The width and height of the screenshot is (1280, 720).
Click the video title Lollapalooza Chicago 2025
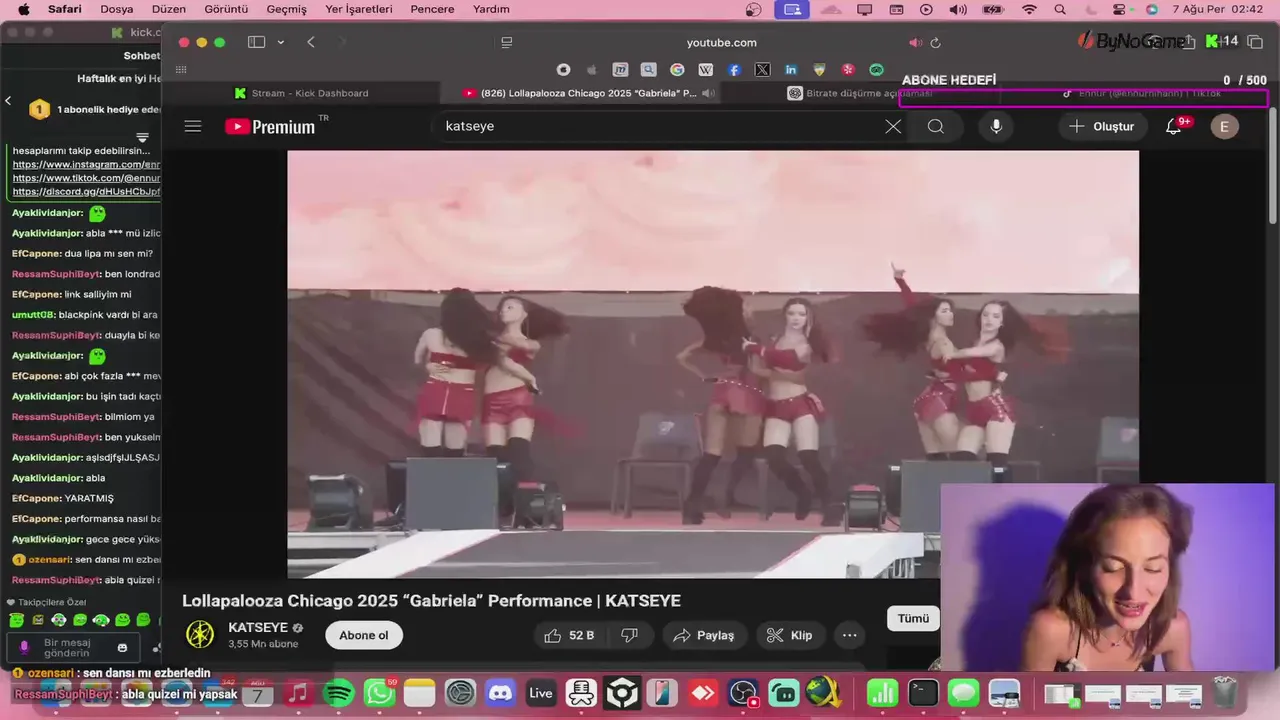pyautogui.click(x=431, y=601)
